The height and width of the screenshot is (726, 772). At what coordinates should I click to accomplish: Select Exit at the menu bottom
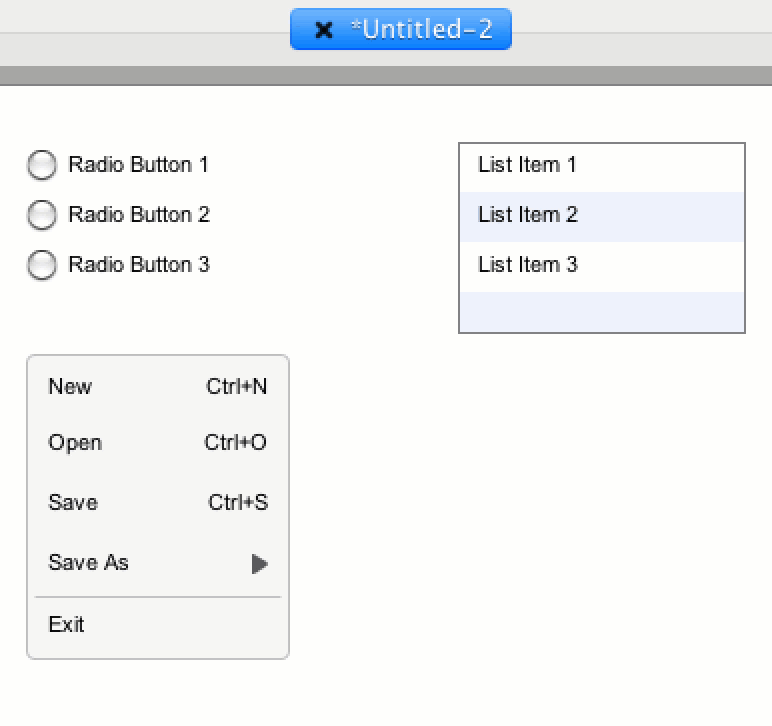click(66, 625)
